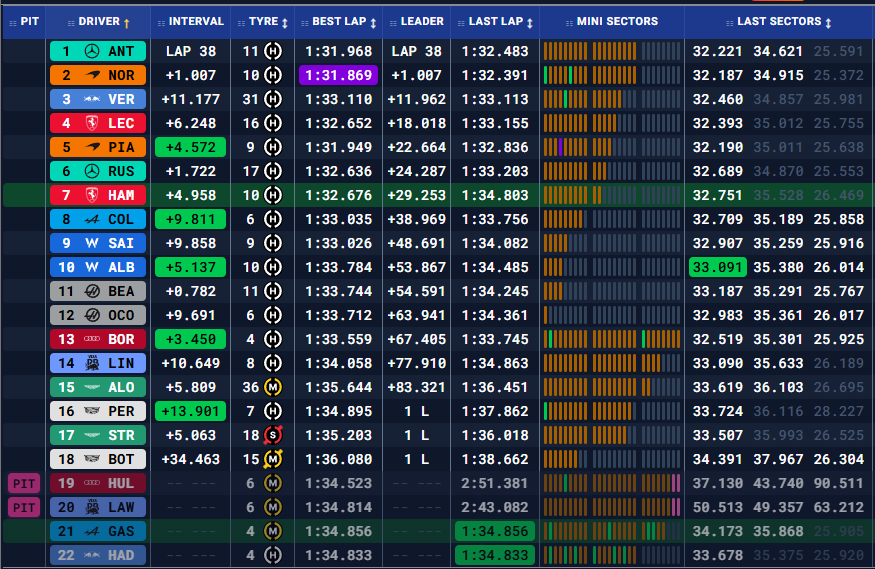
Task: Click the medium tyre icon for BOT
Action: click(273, 459)
